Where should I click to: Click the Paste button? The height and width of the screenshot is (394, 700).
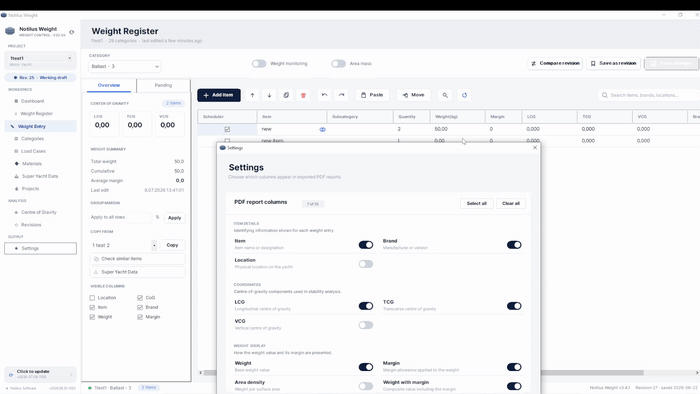pyautogui.click(x=372, y=95)
